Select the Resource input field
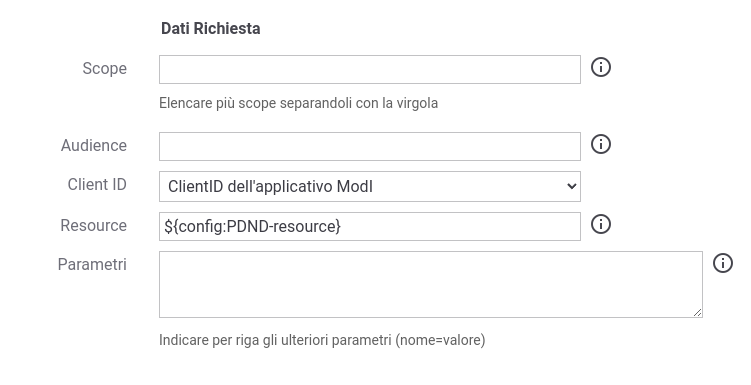This screenshot has height=385, width=751. [370, 226]
